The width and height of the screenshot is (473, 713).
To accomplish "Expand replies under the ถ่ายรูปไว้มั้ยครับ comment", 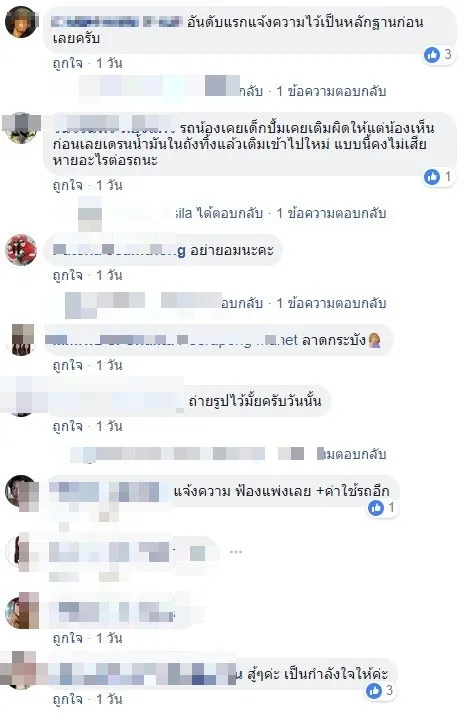I will tap(351, 454).
